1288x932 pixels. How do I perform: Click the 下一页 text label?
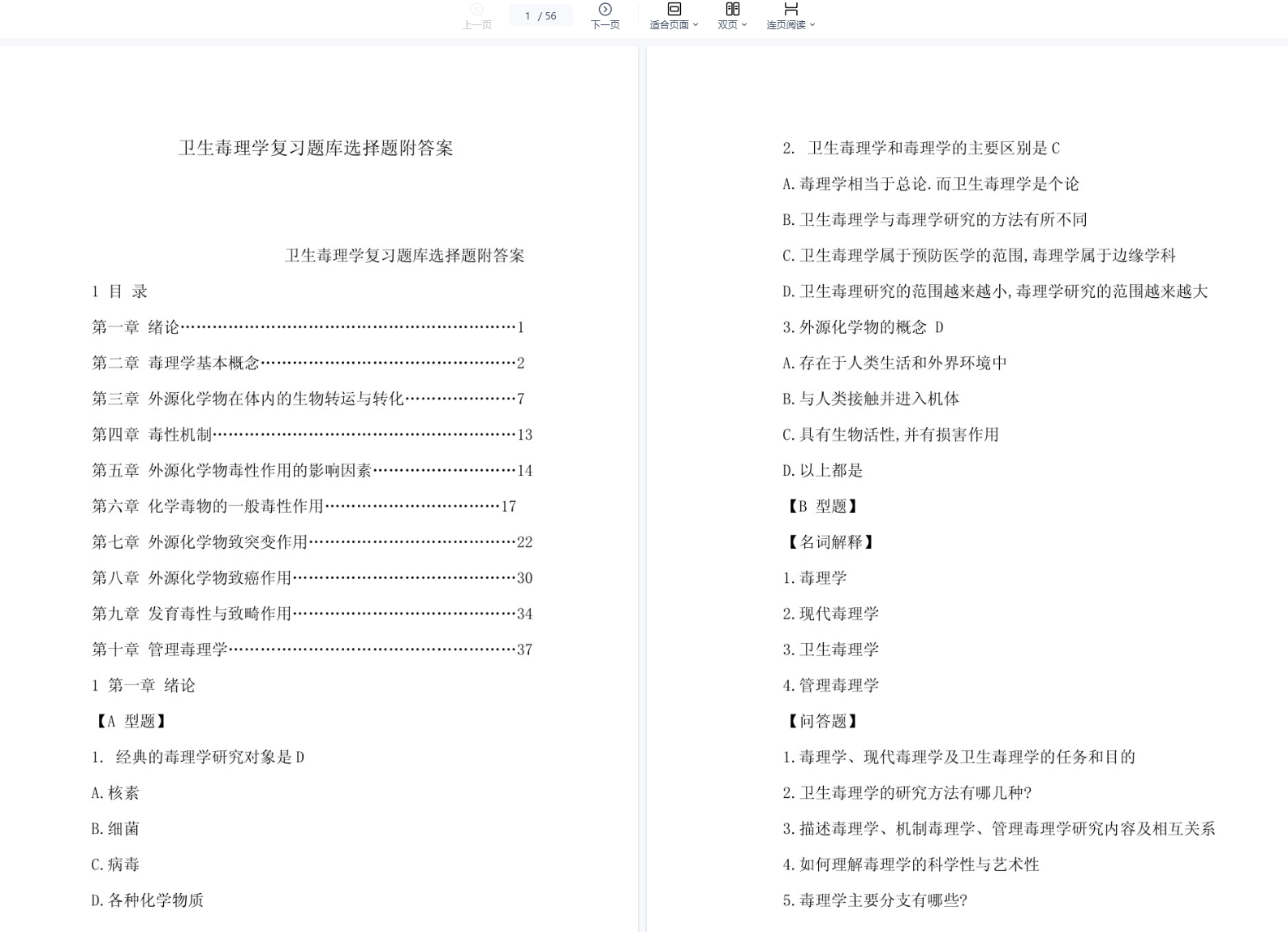pos(605,25)
